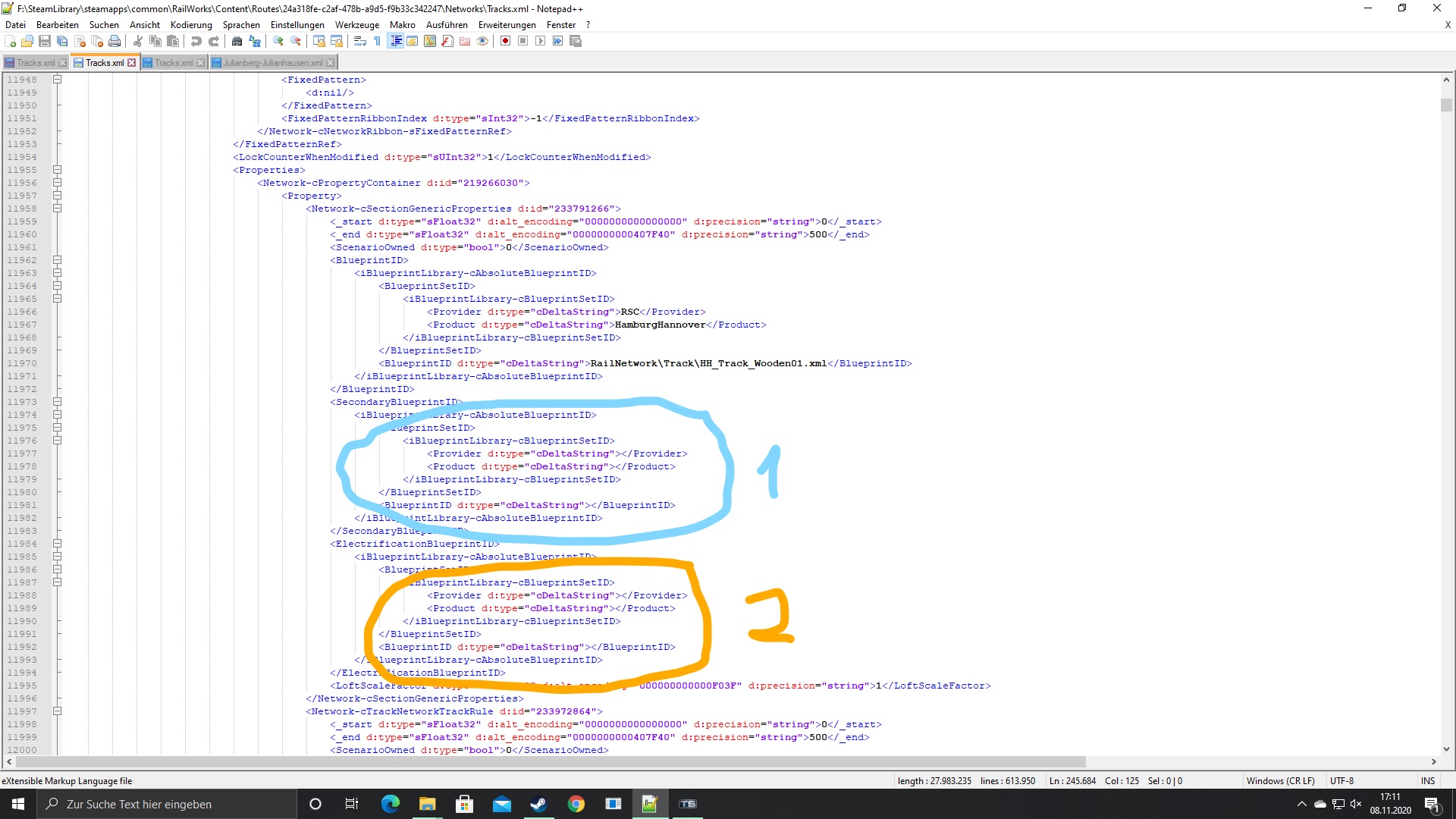
Task: Switch to Julianberg-Julianhausen.xml tab
Action: tap(272, 63)
